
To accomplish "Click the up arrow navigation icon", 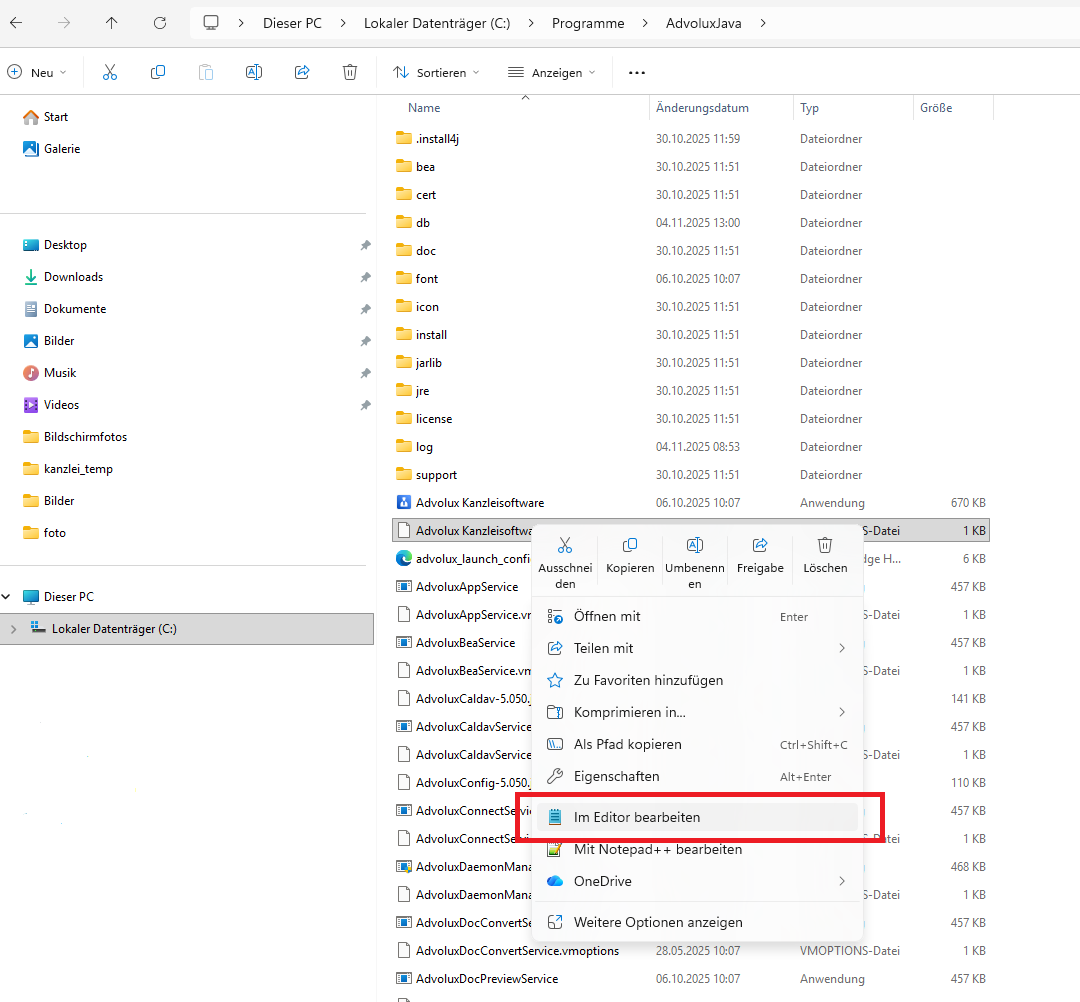I will (x=111, y=23).
